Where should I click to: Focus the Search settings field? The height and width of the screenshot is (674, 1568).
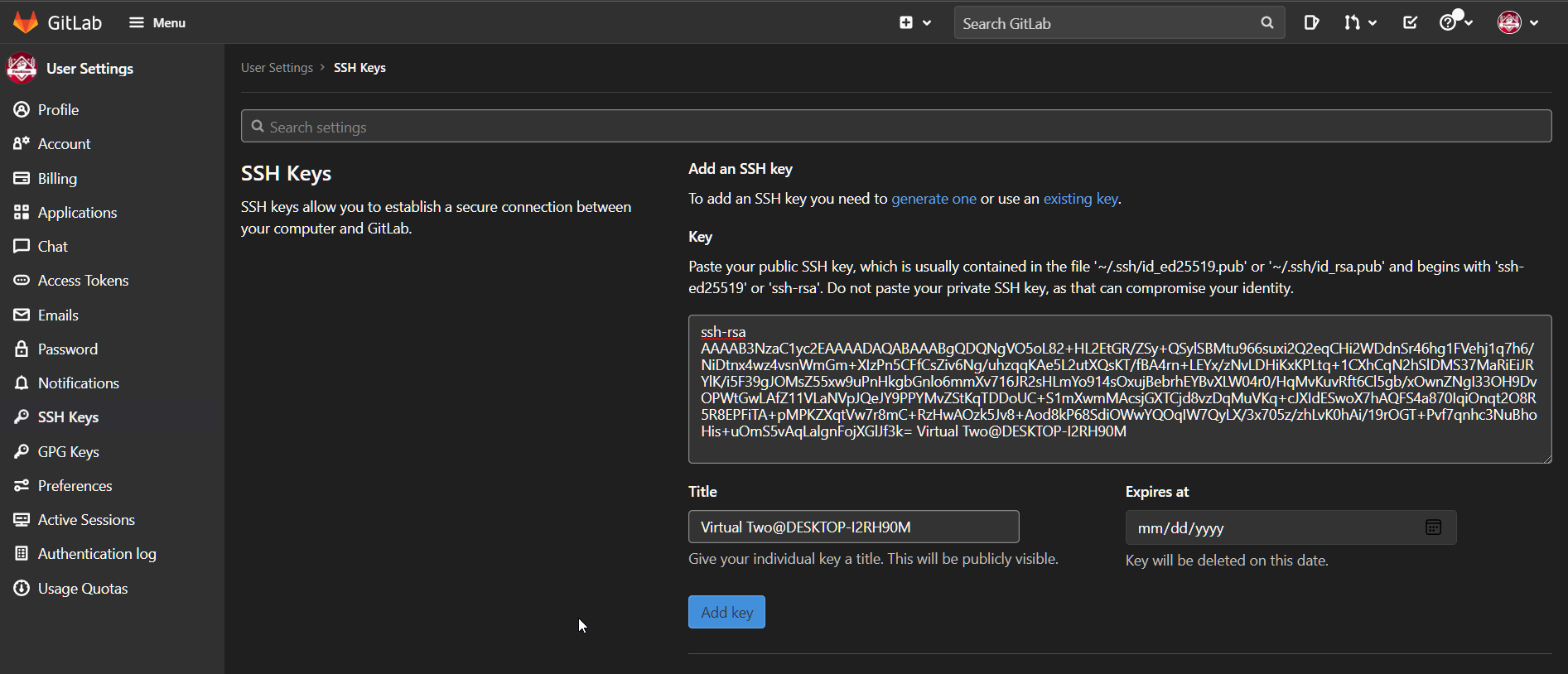(x=896, y=127)
